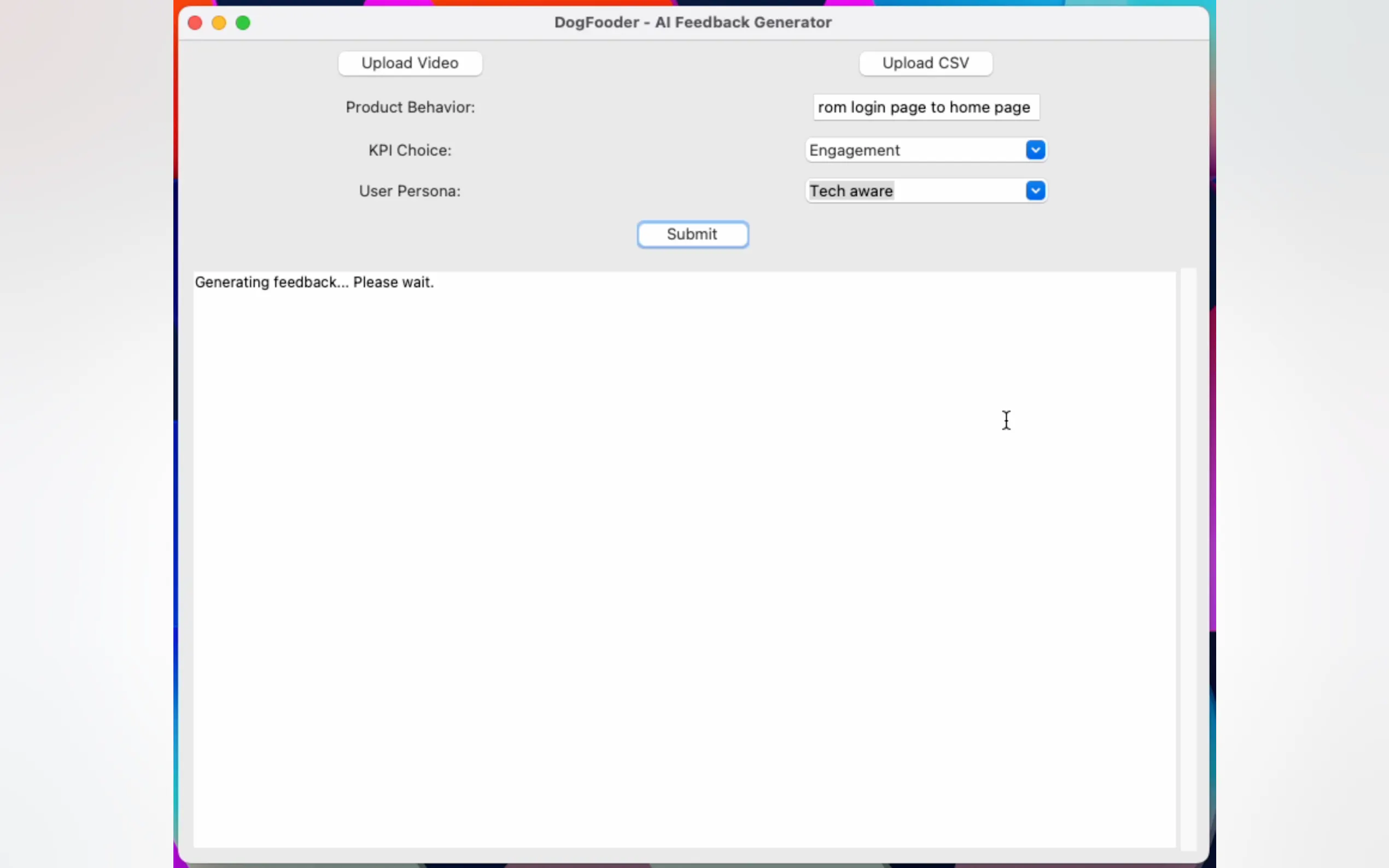Click the Tech aware combo box text
Image resolution: width=1389 pixels, height=868 pixels.
[x=851, y=191]
